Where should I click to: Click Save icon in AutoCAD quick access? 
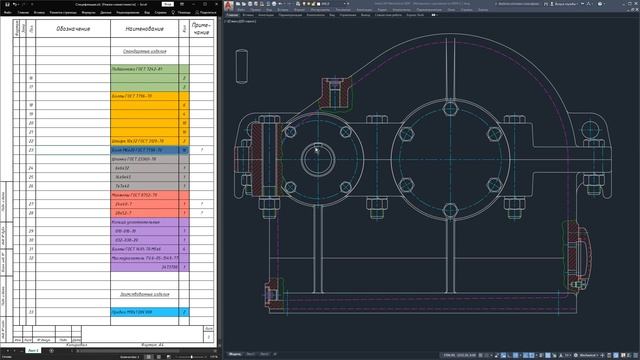pos(250,4)
